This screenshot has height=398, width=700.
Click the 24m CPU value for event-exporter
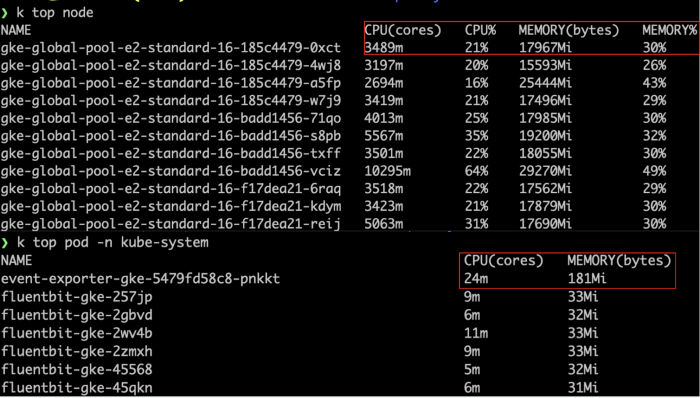point(476,279)
